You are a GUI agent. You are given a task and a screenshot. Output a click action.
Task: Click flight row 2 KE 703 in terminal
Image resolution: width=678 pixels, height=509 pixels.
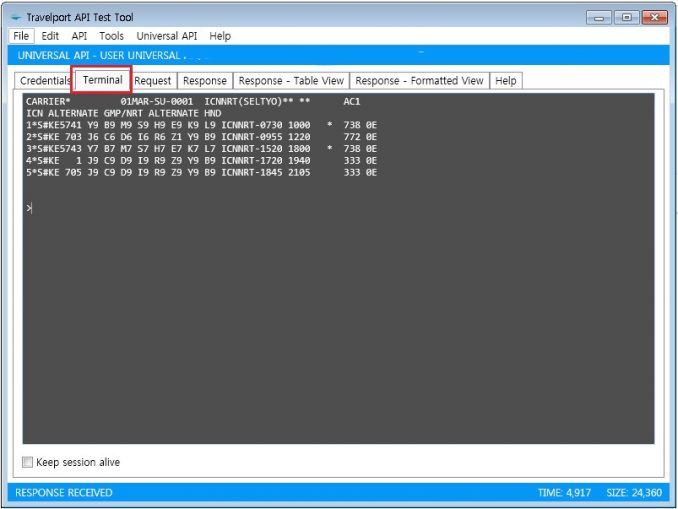pos(201,137)
